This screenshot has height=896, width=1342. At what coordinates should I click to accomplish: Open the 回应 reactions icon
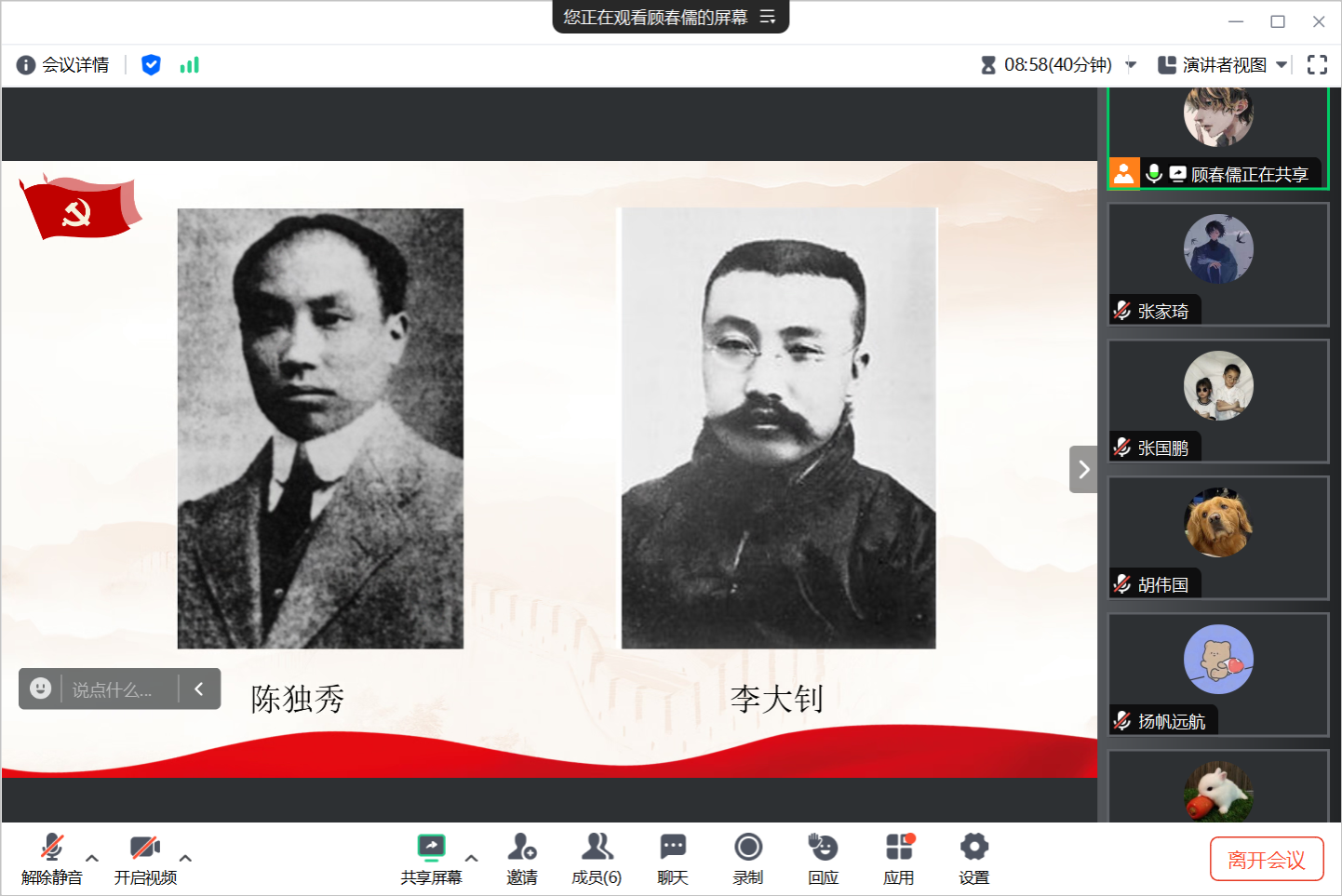[x=823, y=857]
